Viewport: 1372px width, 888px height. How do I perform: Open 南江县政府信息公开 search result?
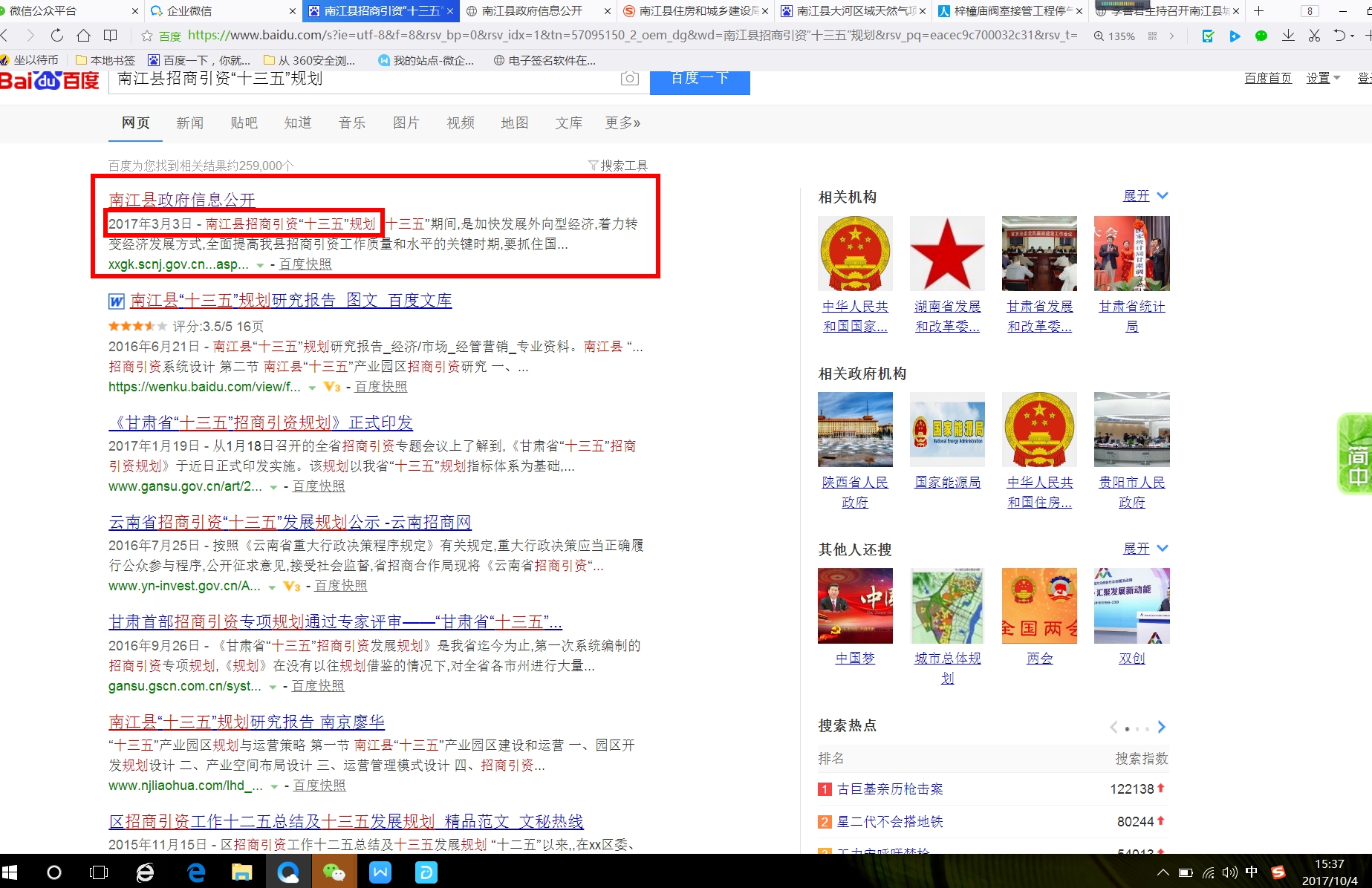182,200
